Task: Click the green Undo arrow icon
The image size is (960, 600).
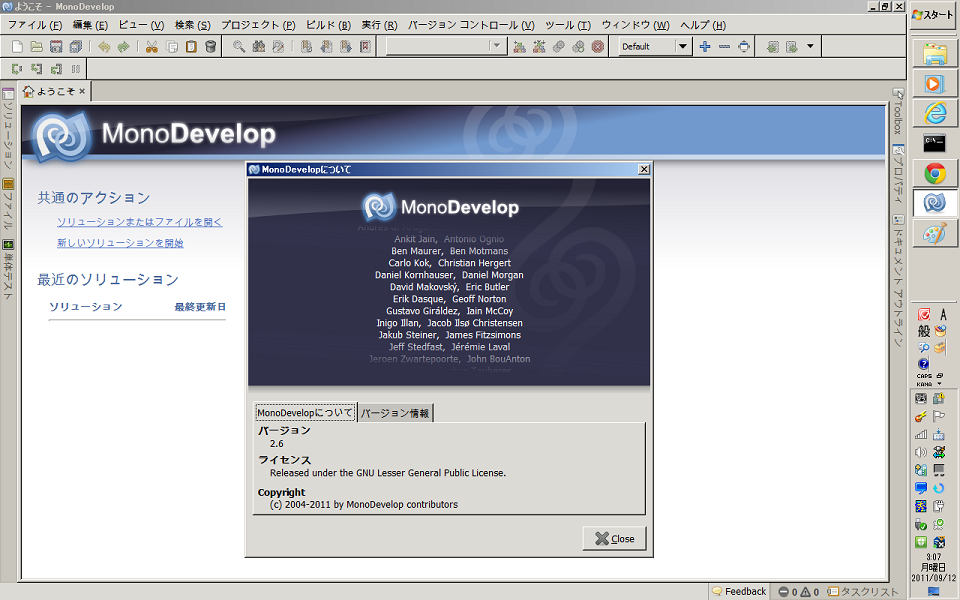Action: click(104, 47)
